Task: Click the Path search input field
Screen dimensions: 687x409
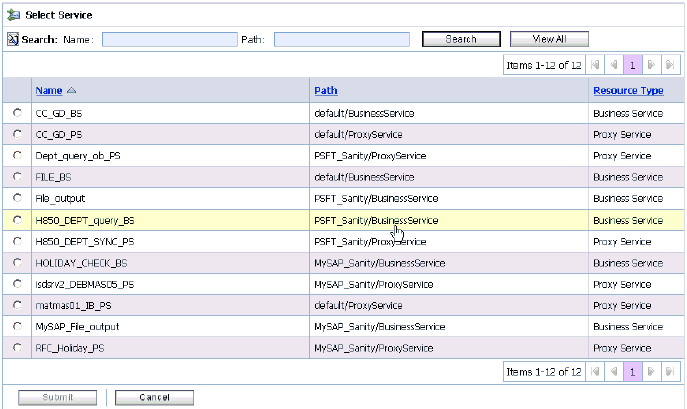Action: click(342, 39)
